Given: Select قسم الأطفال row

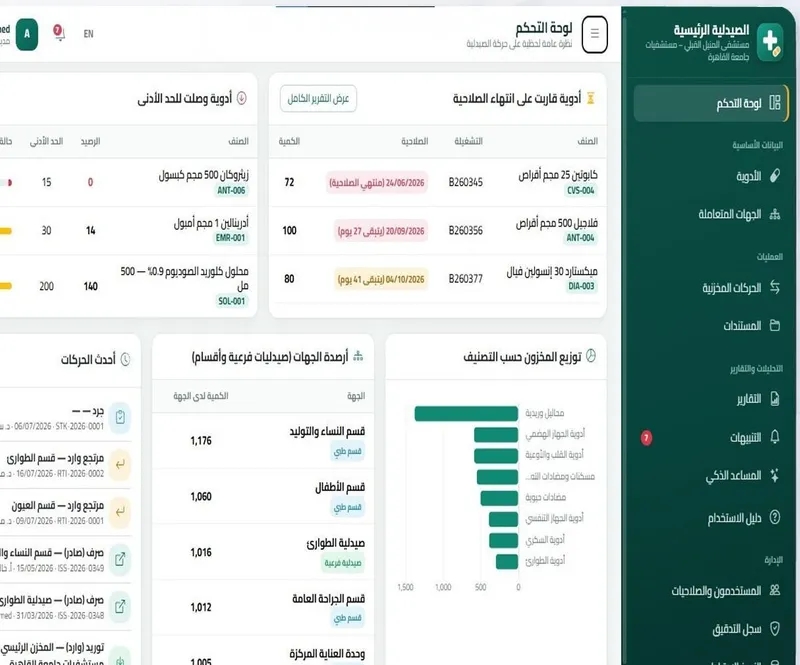Looking at the screenshot, I should coord(263,497).
